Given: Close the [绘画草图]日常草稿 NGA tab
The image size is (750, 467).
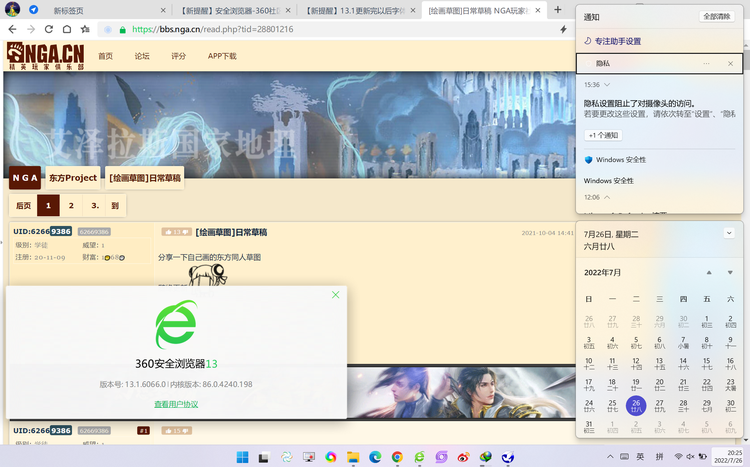Looking at the screenshot, I should 538,10.
